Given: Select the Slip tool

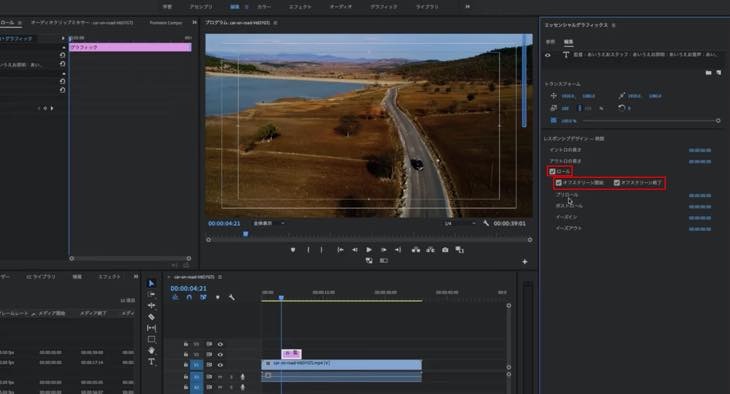Looking at the screenshot, I should pos(151,328).
